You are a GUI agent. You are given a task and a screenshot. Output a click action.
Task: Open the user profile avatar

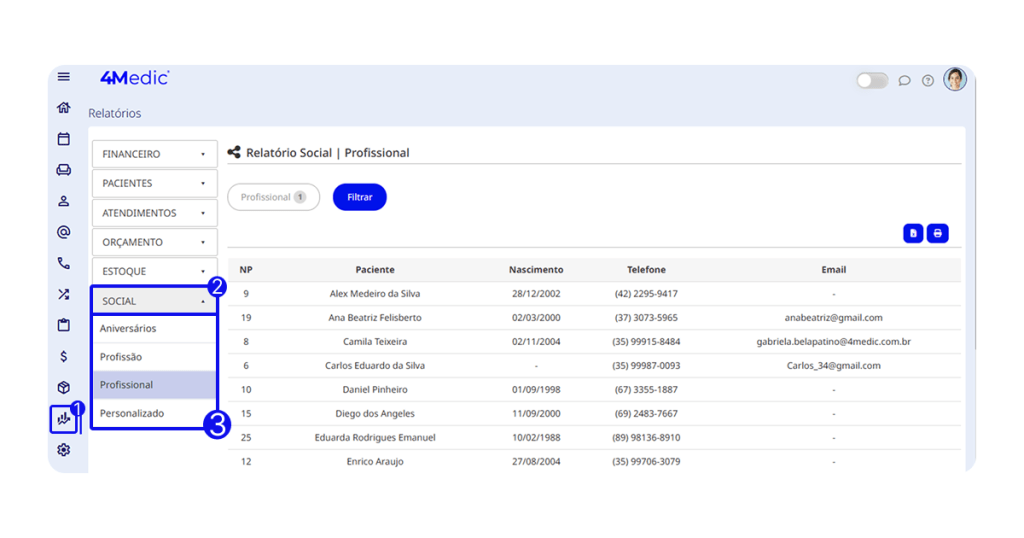pyautogui.click(x=955, y=80)
